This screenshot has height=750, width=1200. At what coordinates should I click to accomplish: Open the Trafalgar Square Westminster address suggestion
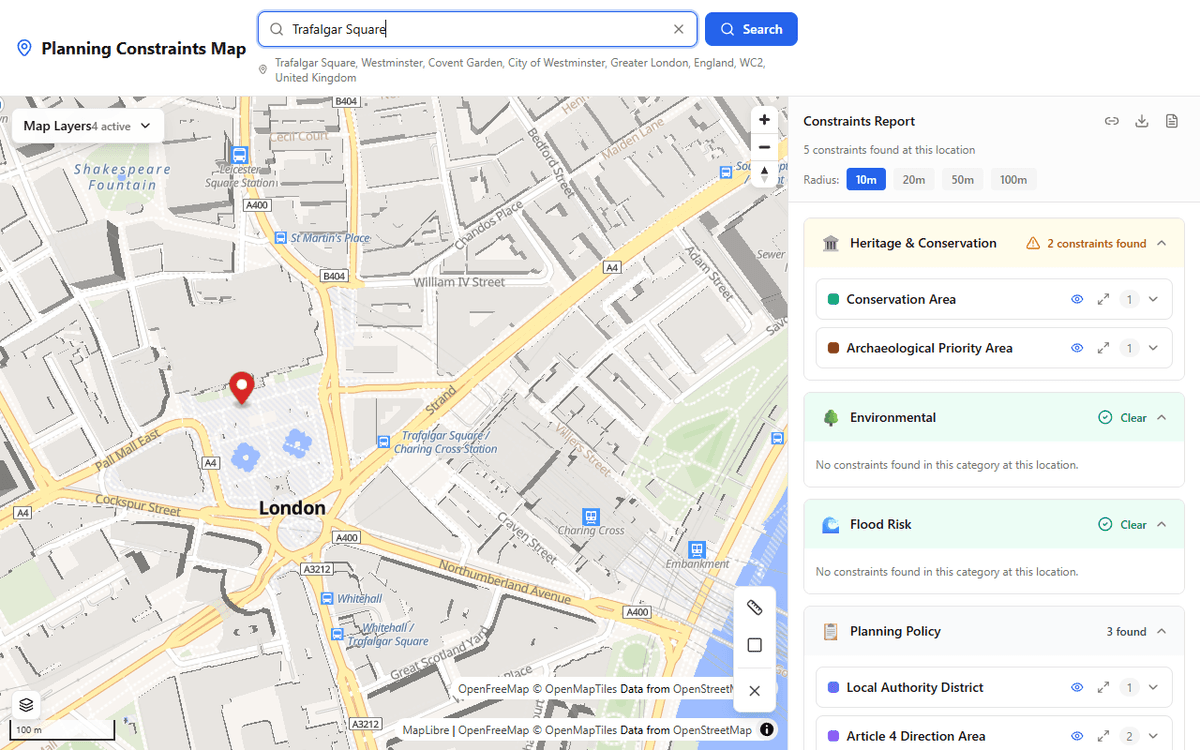pos(520,69)
